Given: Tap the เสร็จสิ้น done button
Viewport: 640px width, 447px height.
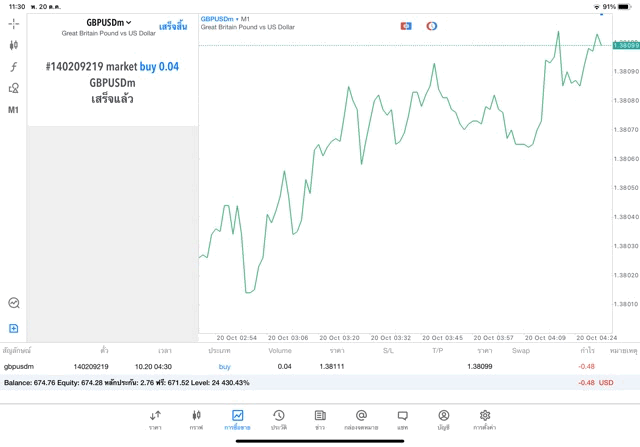Looking at the screenshot, I should pyautogui.click(x=173, y=27).
